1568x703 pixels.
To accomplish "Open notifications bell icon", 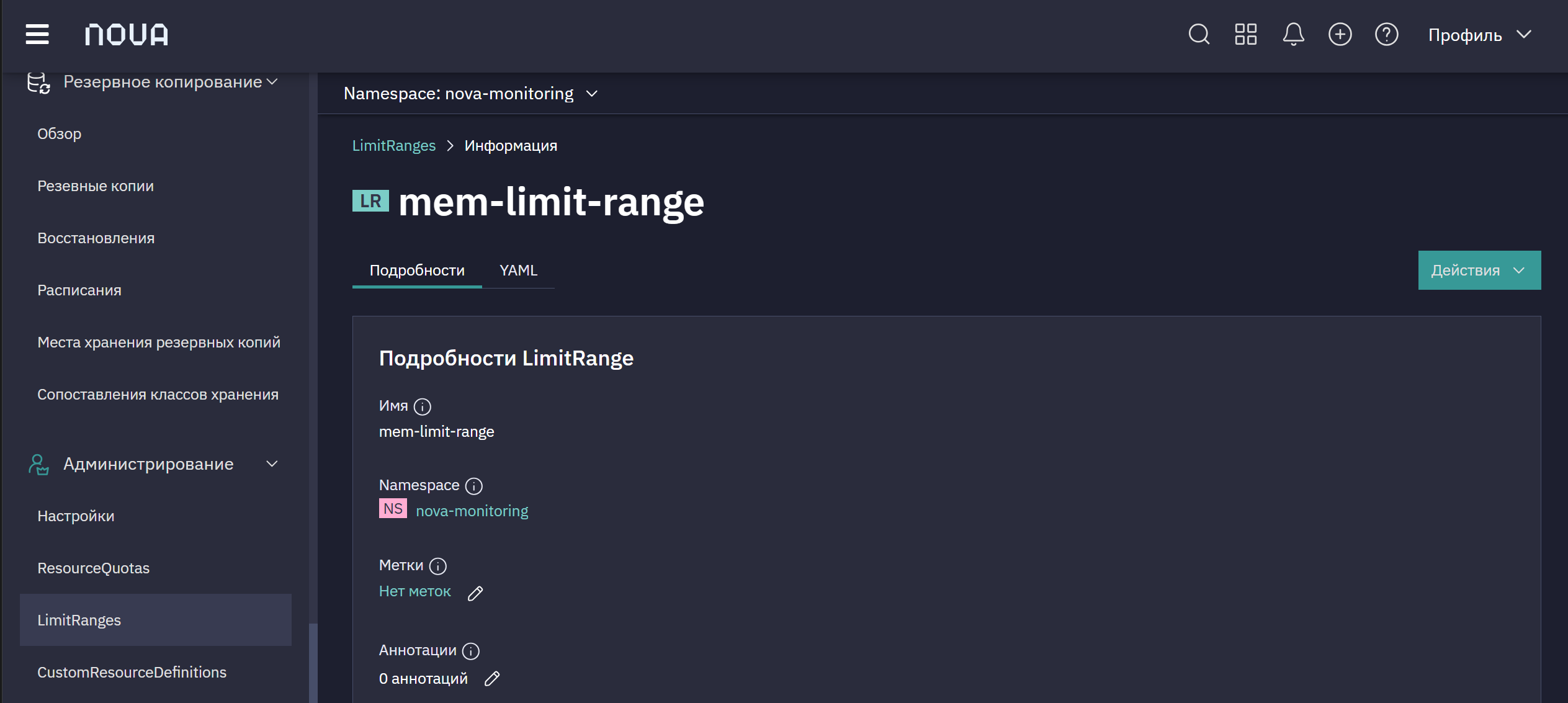I will pos(1293,34).
